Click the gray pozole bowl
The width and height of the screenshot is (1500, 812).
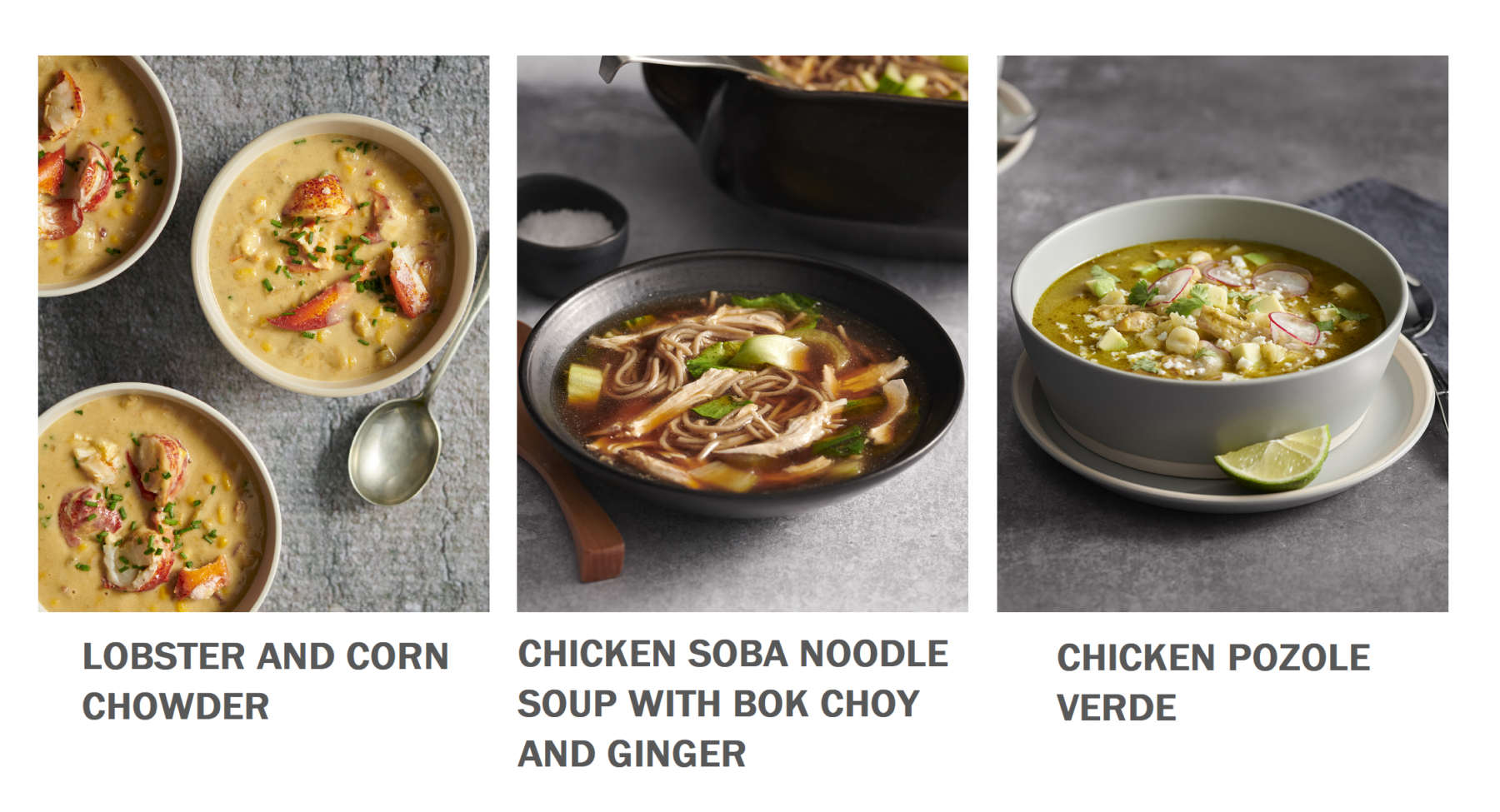click(x=1210, y=329)
